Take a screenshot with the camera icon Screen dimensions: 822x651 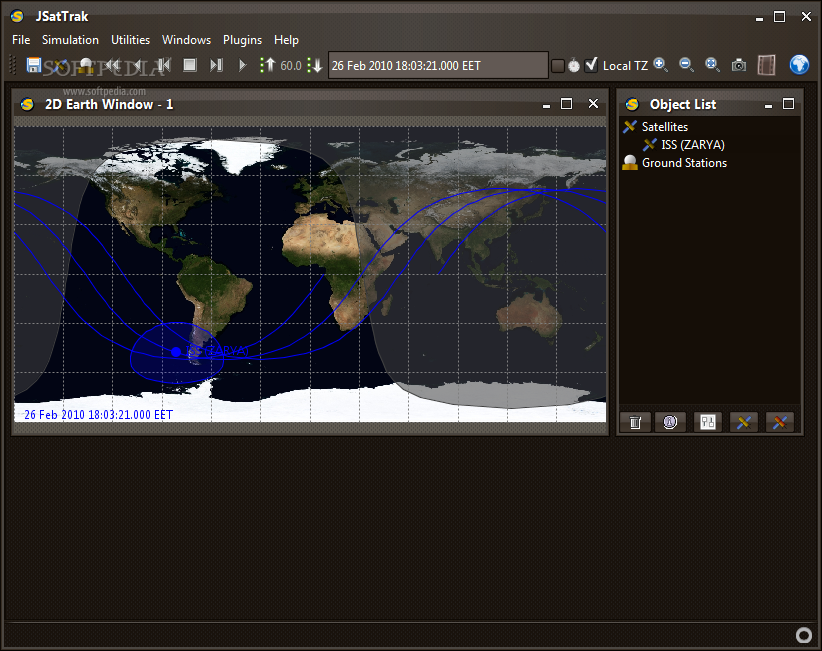coord(739,66)
